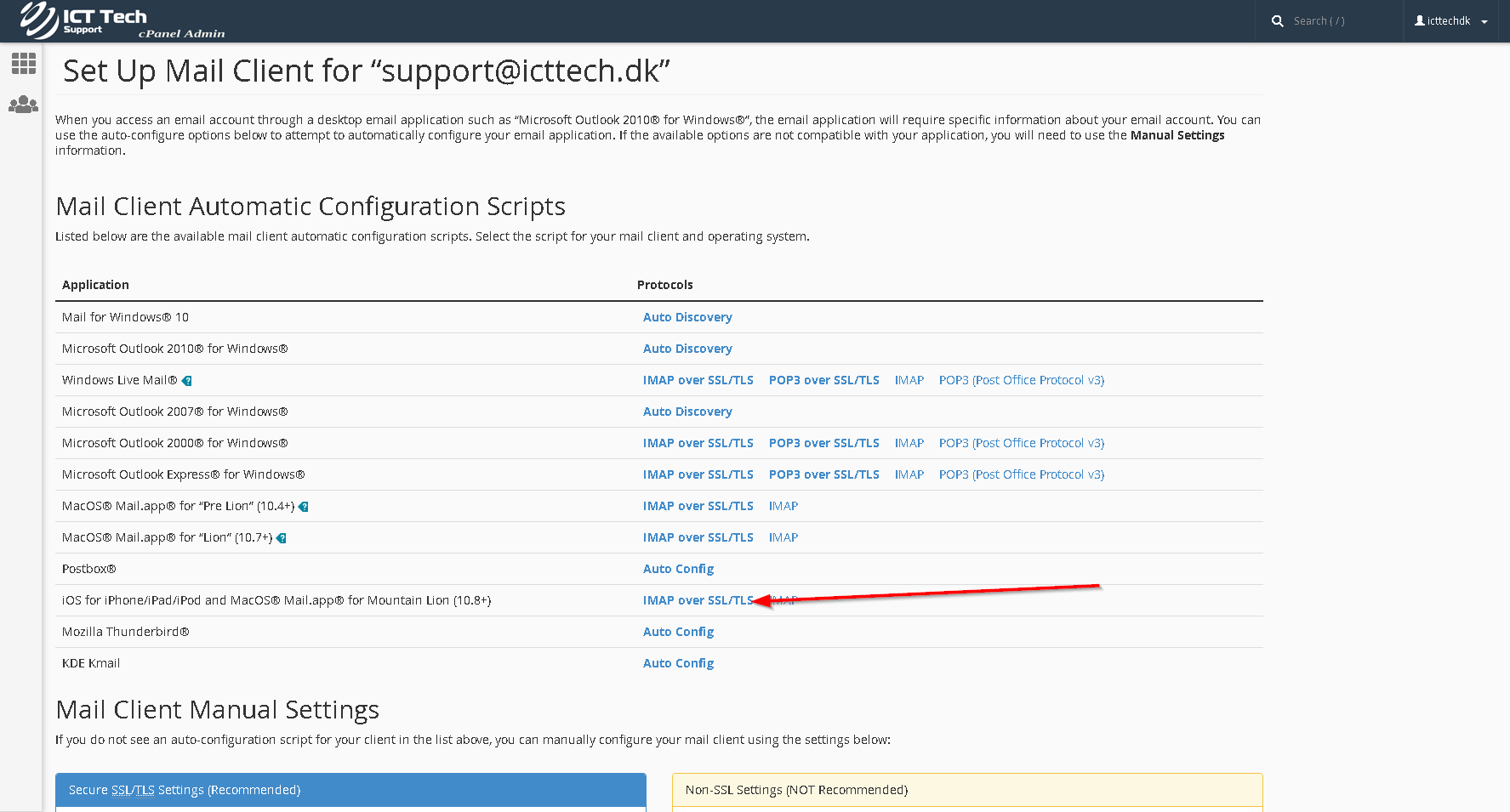The width and height of the screenshot is (1510, 812).
Task: Open Auto Config for Mozilla Thunderbird
Action: coord(678,631)
